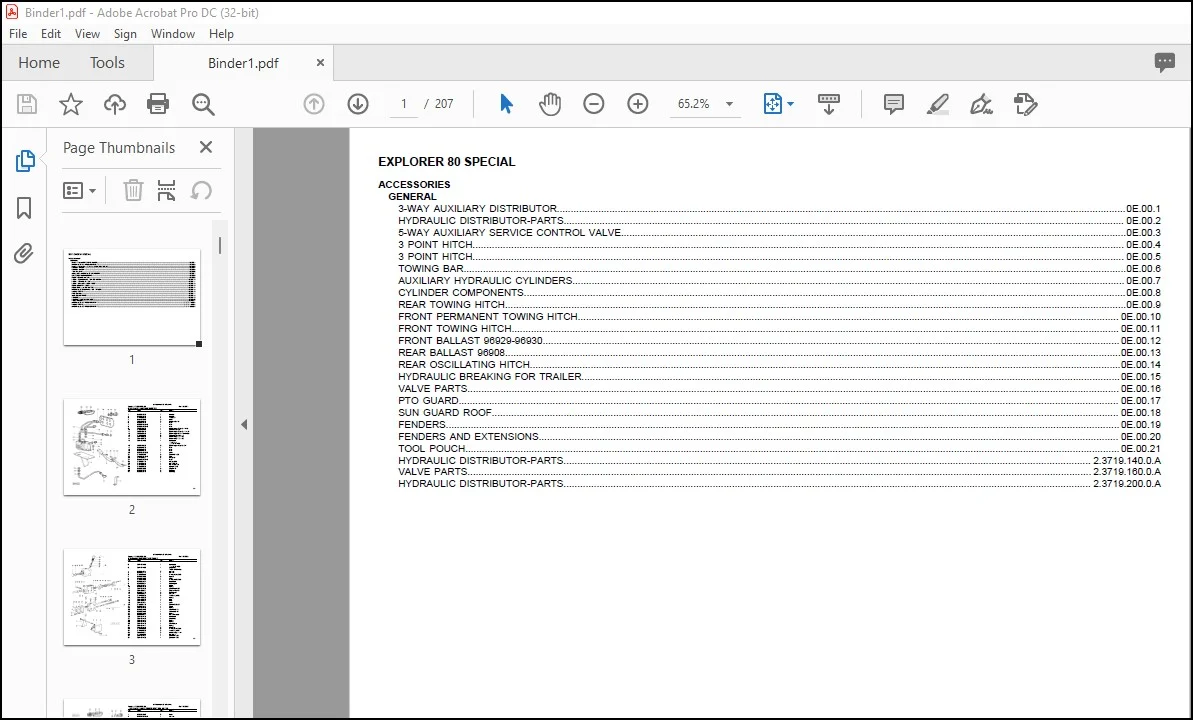Click the EXPLORER 80 SPECIAL heading
Screen dimensions: 1193x720
(447, 161)
